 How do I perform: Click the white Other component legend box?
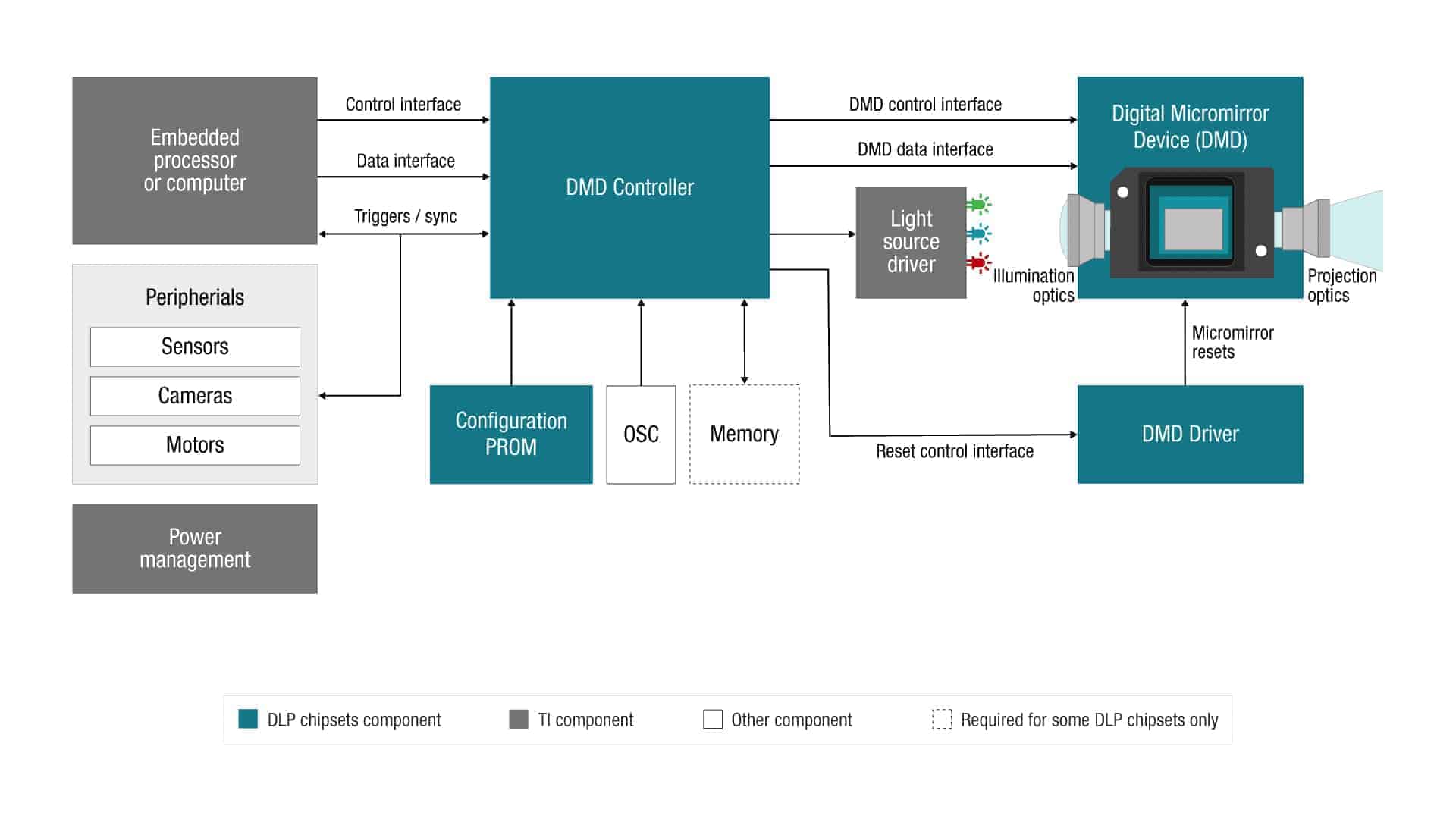coord(713,719)
